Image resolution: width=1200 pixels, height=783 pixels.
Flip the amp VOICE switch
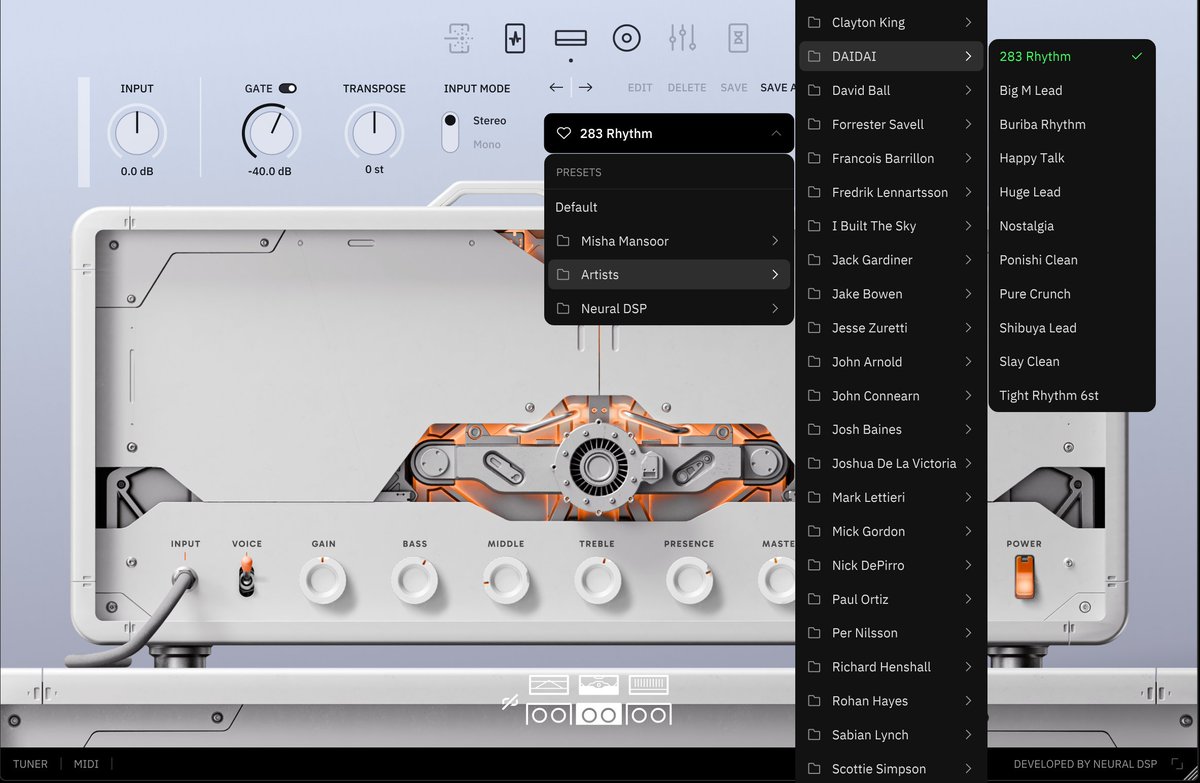coord(246,577)
